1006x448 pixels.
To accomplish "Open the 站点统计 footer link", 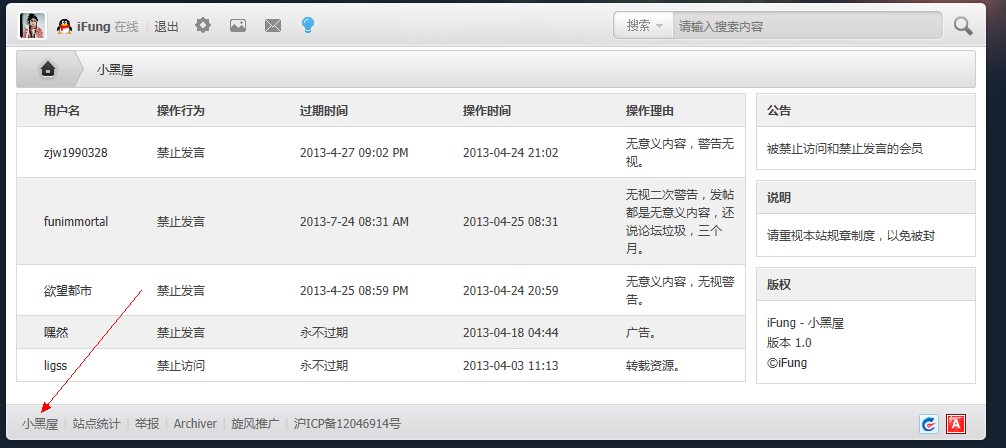I will (x=96, y=424).
